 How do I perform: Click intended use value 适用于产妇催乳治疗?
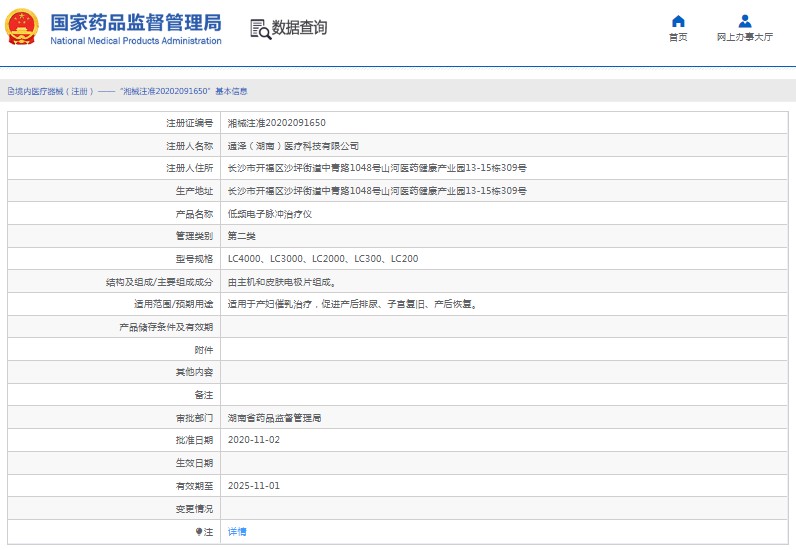(x=352, y=304)
